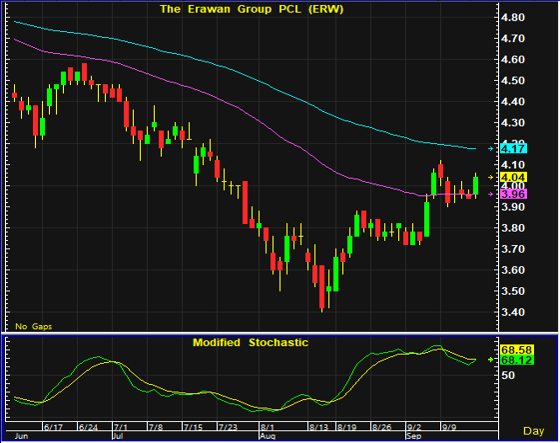Click the Aug month label
This screenshot has width=560, height=443.
tap(267, 436)
